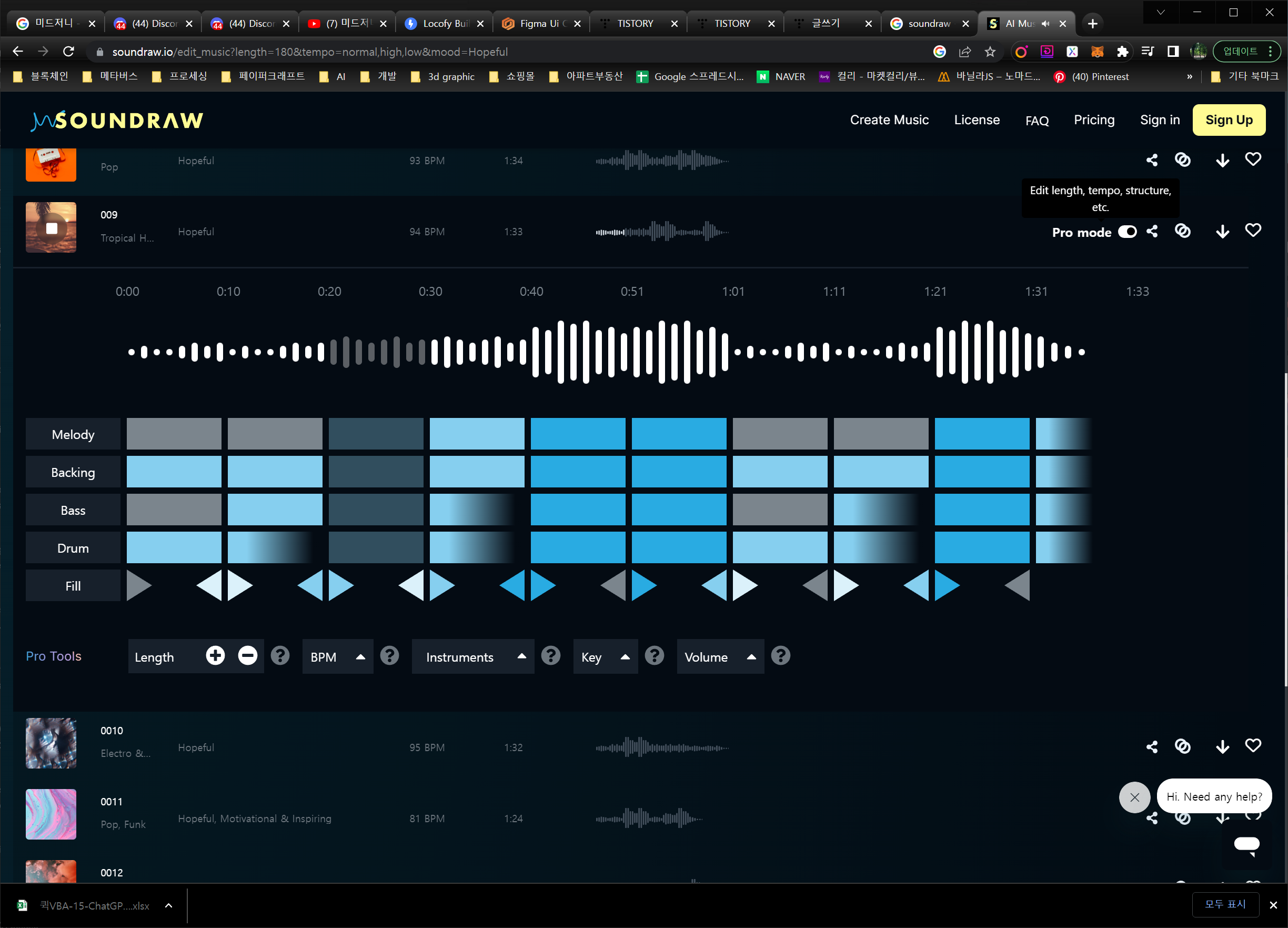Stop playback on track 009 thumbnail
The height and width of the screenshot is (928, 1288).
[x=51, y=228]
